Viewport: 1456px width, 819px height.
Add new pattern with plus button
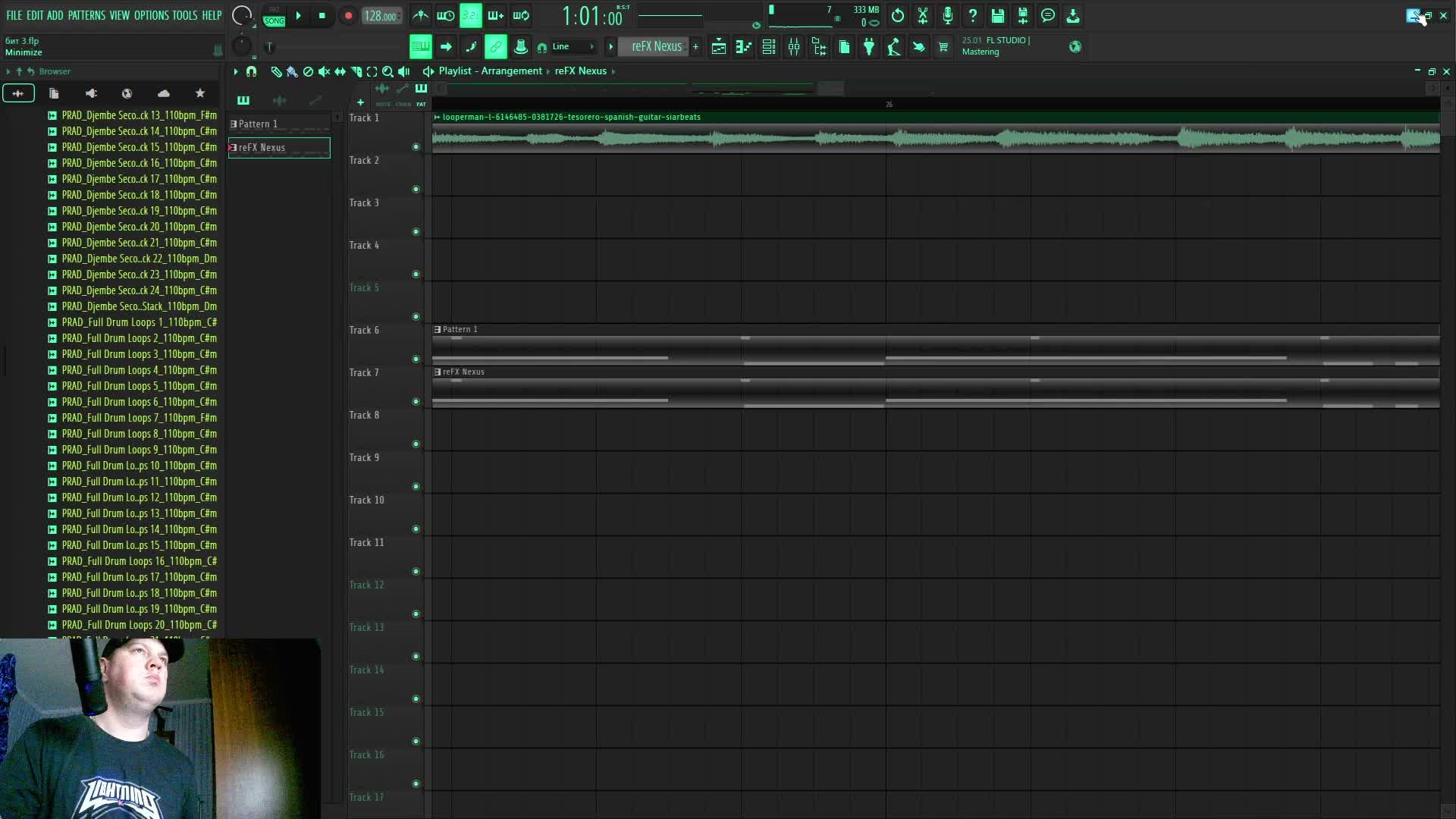695,47
